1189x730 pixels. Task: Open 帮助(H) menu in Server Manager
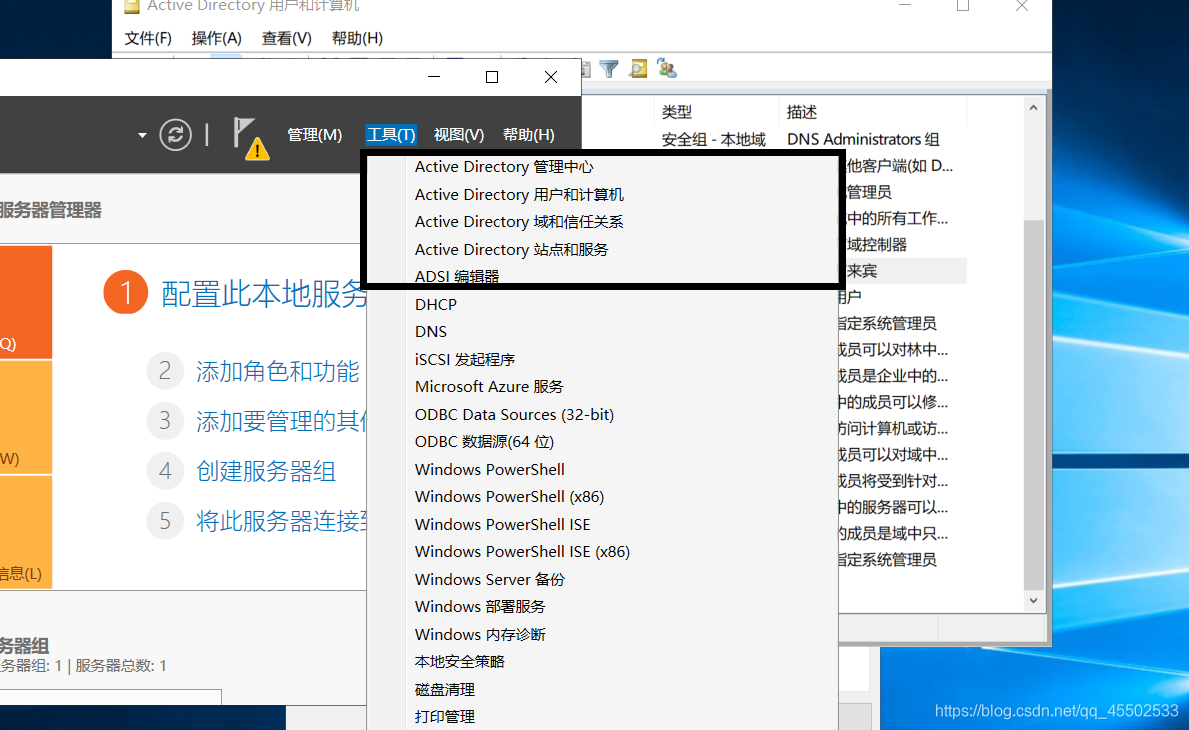pos(529,135)
